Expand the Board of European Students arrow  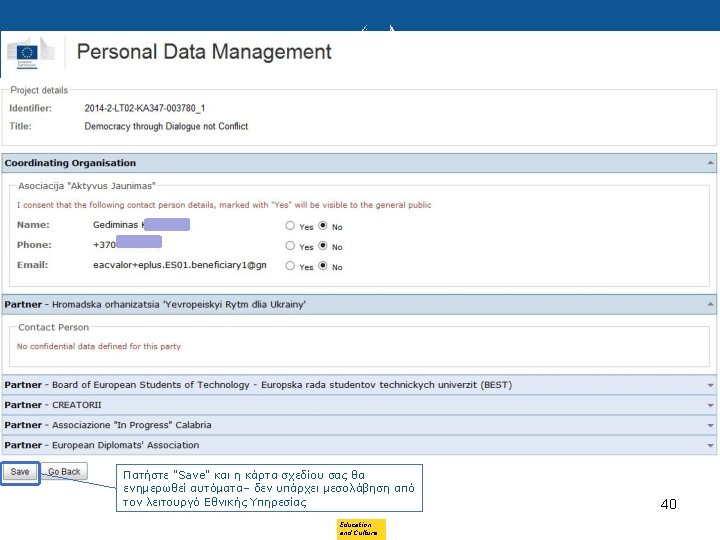tap(710, 385)
